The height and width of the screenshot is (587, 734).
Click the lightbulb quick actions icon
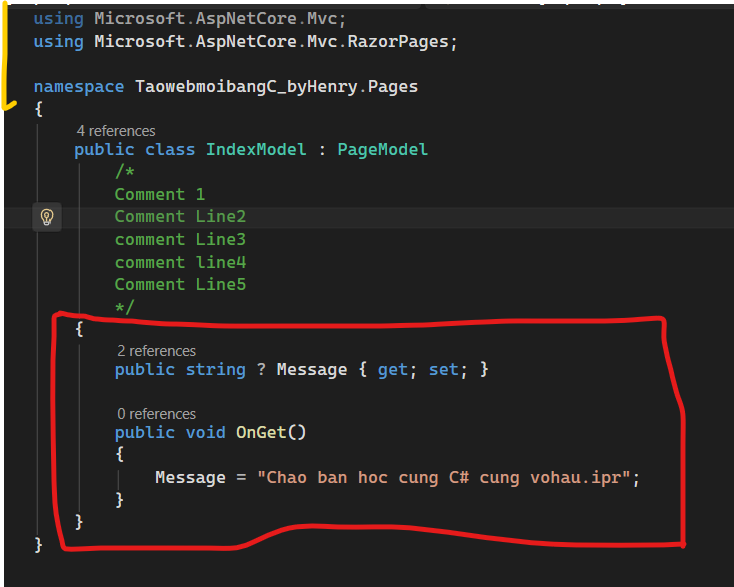47,217
